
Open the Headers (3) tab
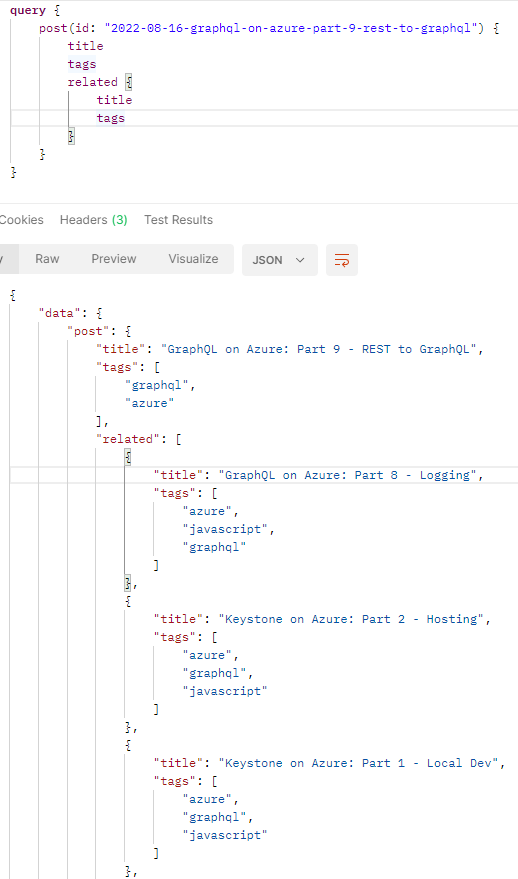[x=94, y=220]
